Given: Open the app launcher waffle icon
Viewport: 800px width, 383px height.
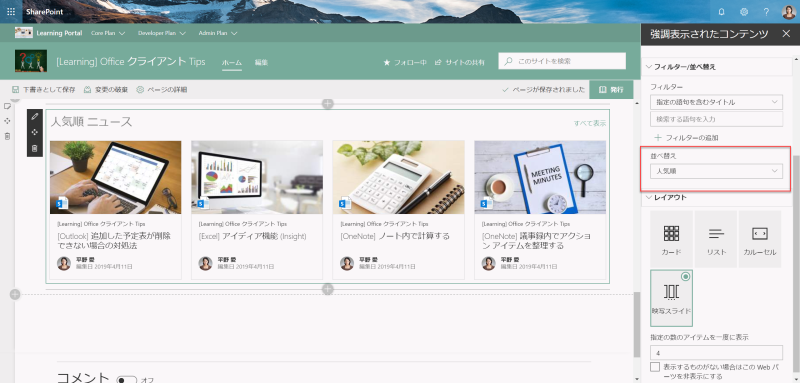Looking at the screenshot, I should (x=11, y=11).
